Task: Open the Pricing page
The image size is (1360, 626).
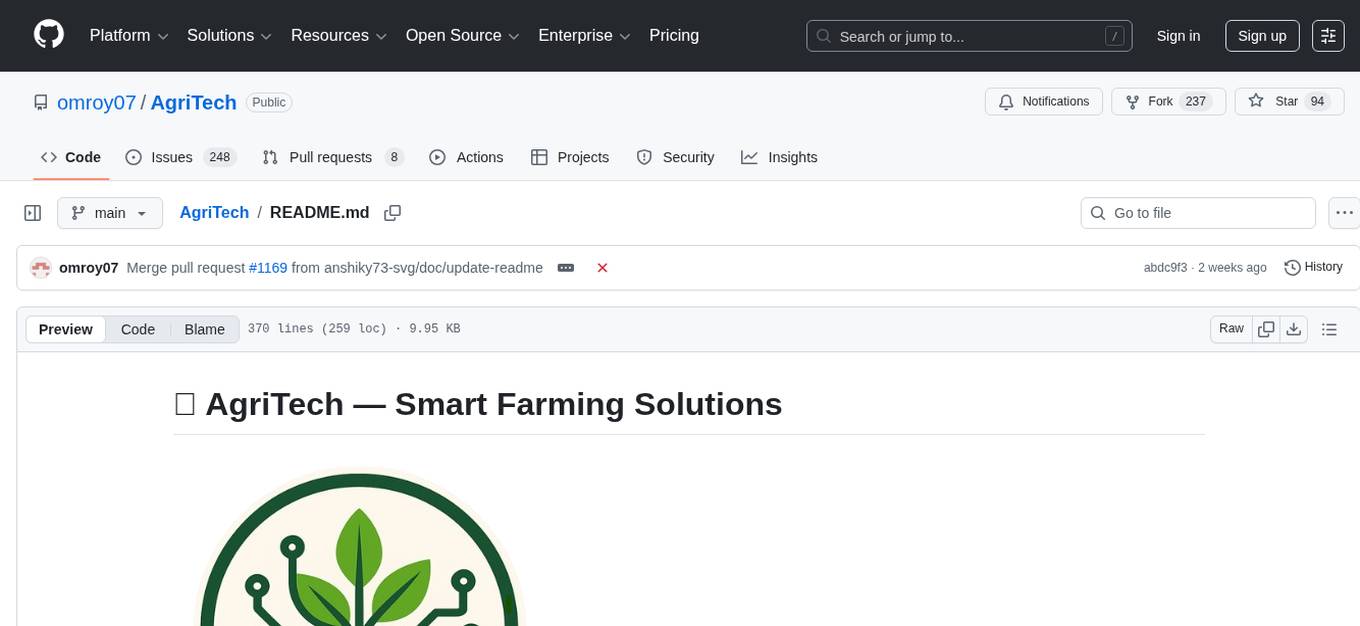Action: pos(674,35)
